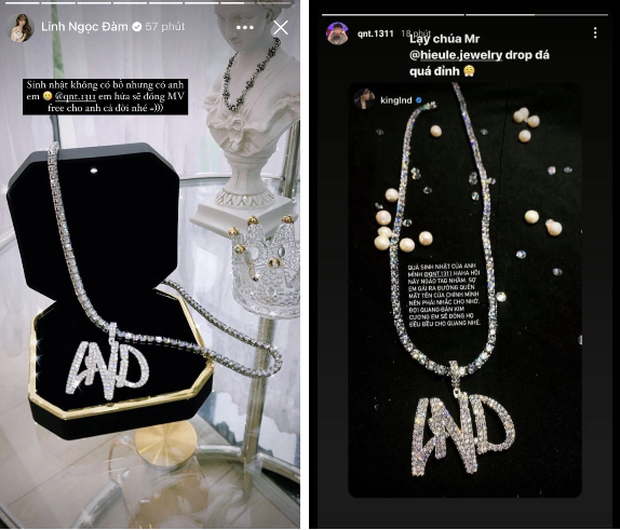The width and height of the screenshot is (620, 530).
Task: Open the three-dot story options menu
Action: (x=245, y=27)
